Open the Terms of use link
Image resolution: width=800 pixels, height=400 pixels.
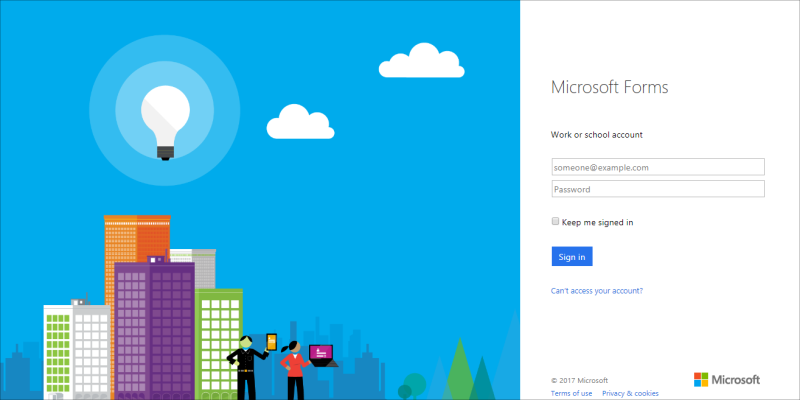[571, 393]
